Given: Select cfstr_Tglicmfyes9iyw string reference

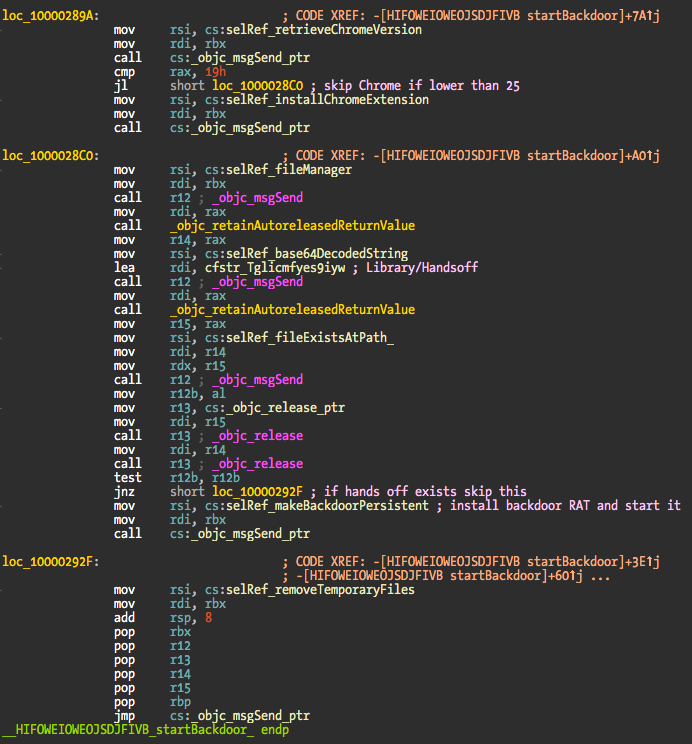Looking at the screenshot, I should click(x=275, y=268).
